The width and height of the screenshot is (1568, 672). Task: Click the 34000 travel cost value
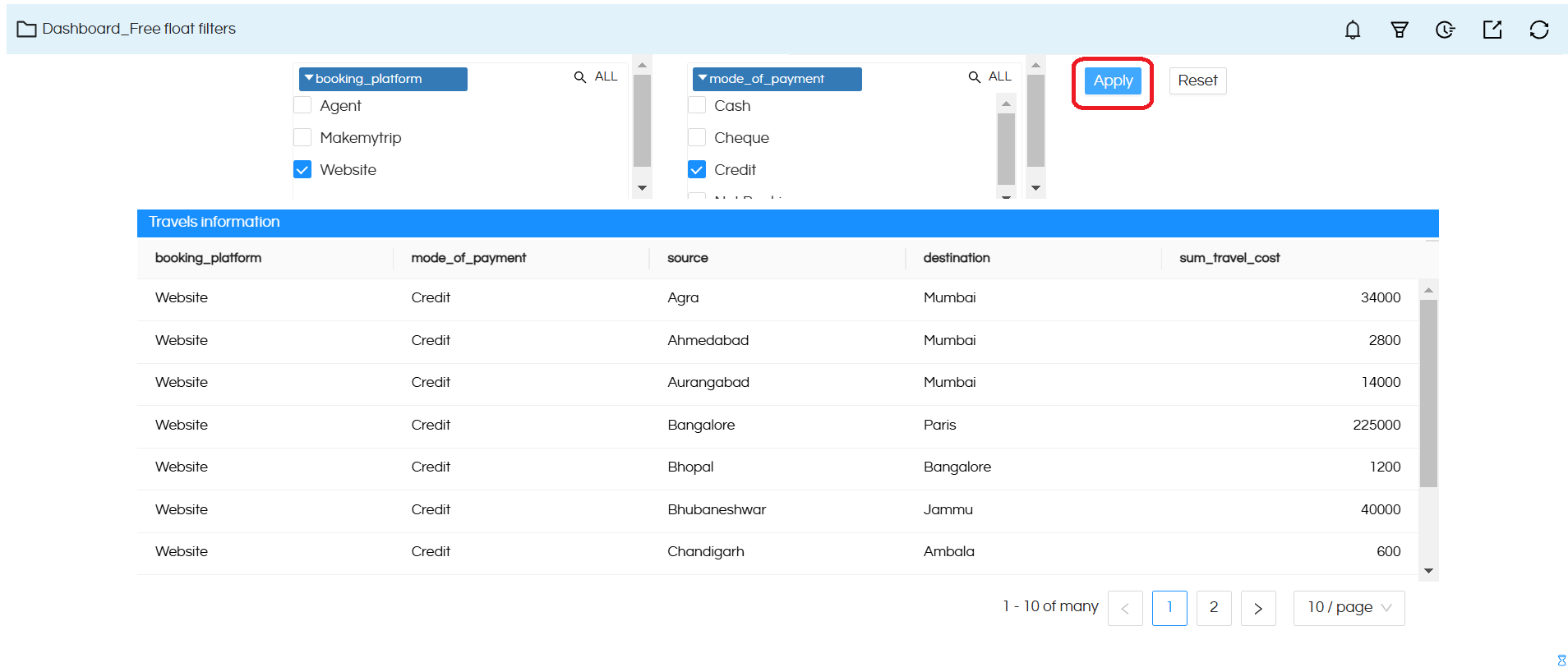click(x=1381, y=297)
